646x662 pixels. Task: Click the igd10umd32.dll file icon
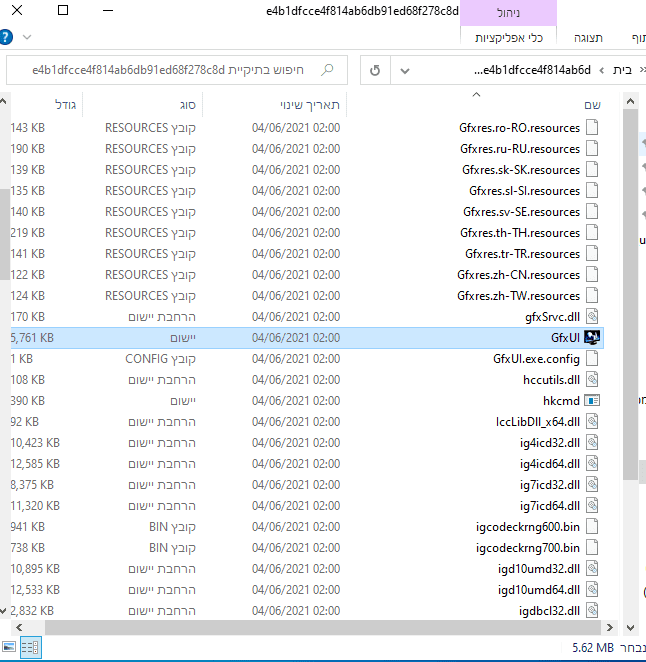pyautogui.click(x=592, y=569)
